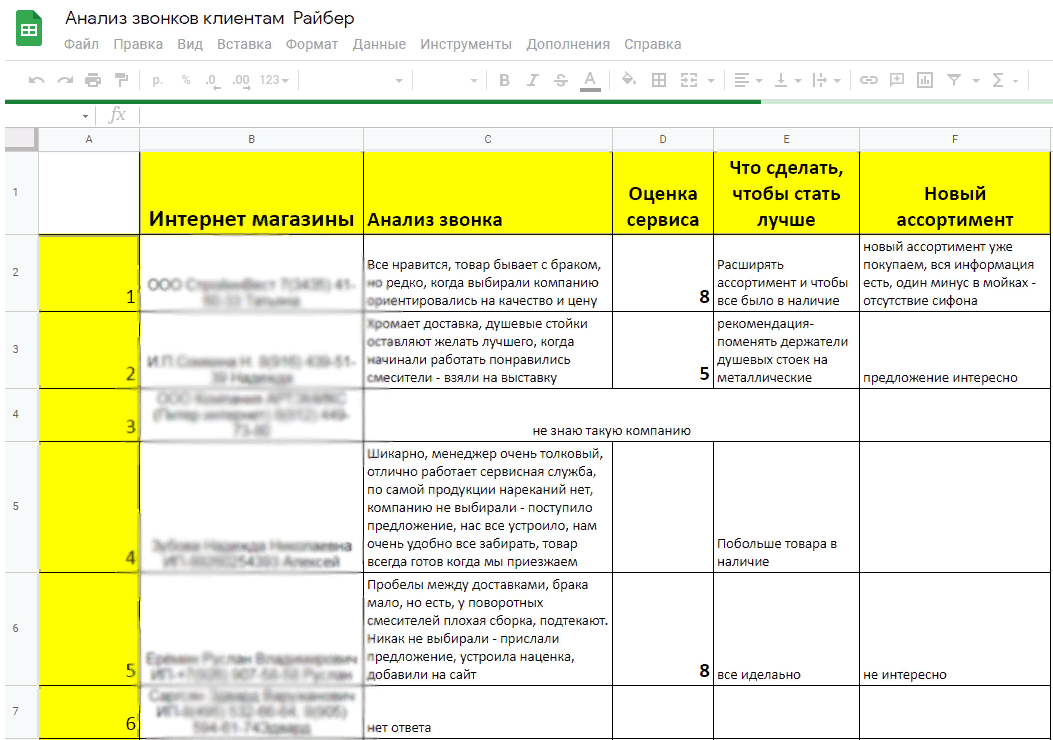Open the text rotation dropdown
Image resolution: width=1053 pixels, height=740 pixels.
pyautogui.click(x=826, y=81)
